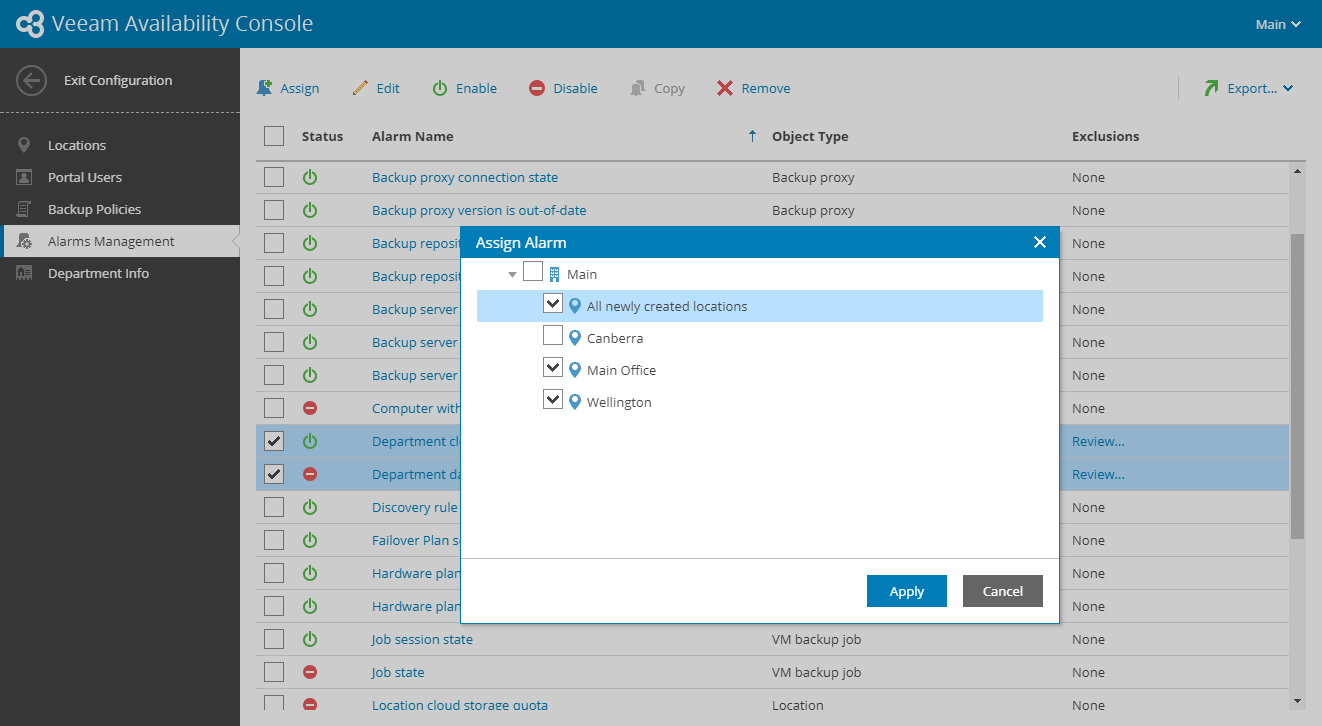Click the scrollbar down arrow
This screenshot has height=726, width=1322.
pyautogui.click(x=1298, y=701)
